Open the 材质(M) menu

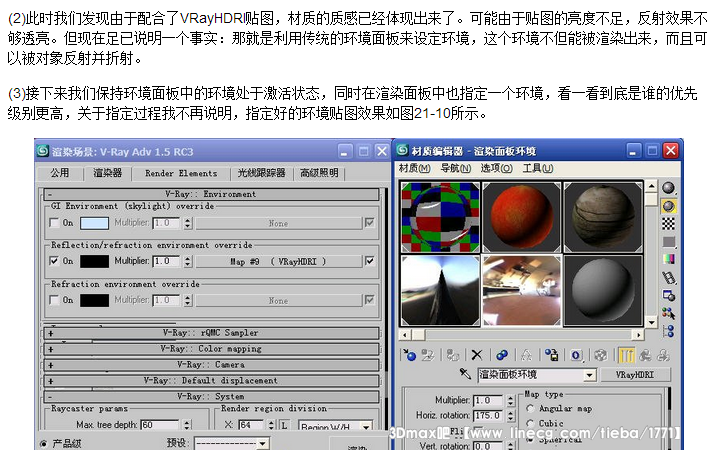414,168
